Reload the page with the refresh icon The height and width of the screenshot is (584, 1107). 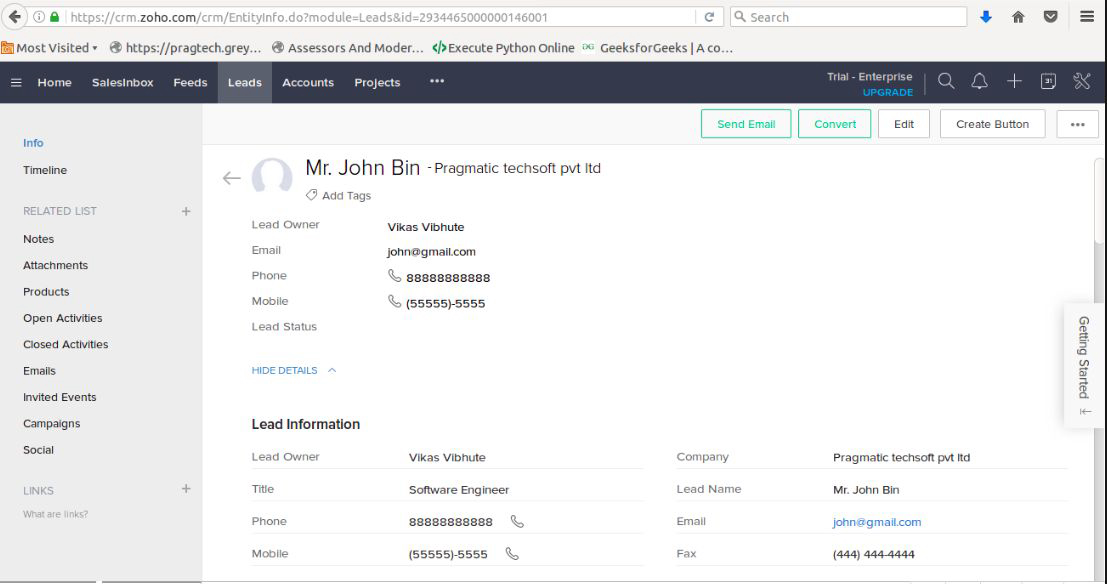tap(710, 17)
